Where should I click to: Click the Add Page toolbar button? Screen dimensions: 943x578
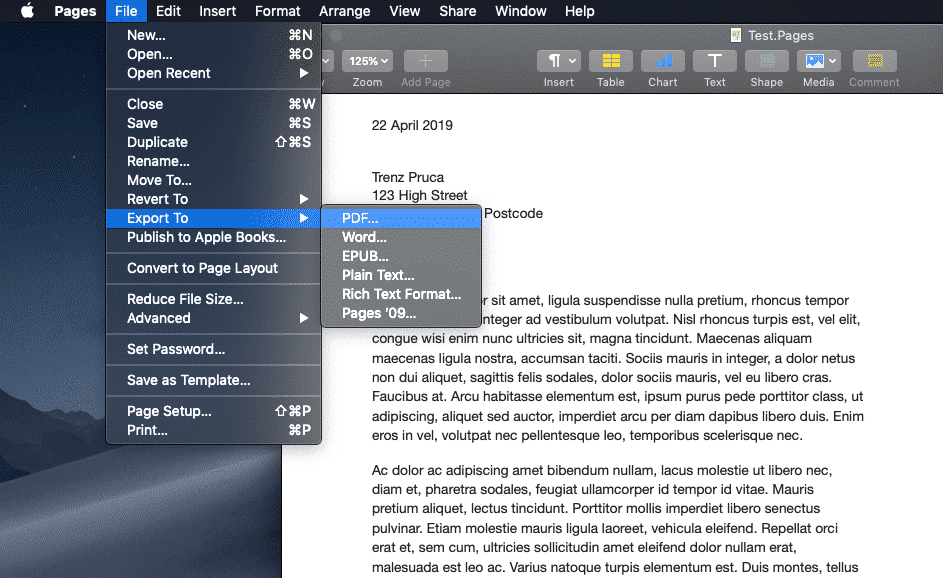[x=426, y=61]
